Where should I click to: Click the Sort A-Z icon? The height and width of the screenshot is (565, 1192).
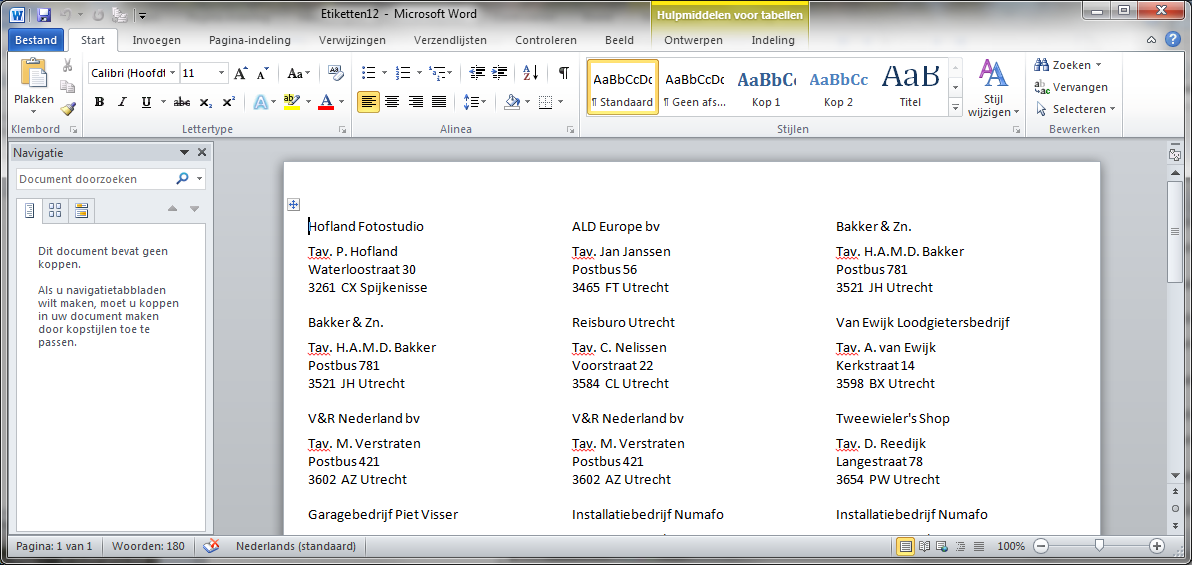(531, 73)
